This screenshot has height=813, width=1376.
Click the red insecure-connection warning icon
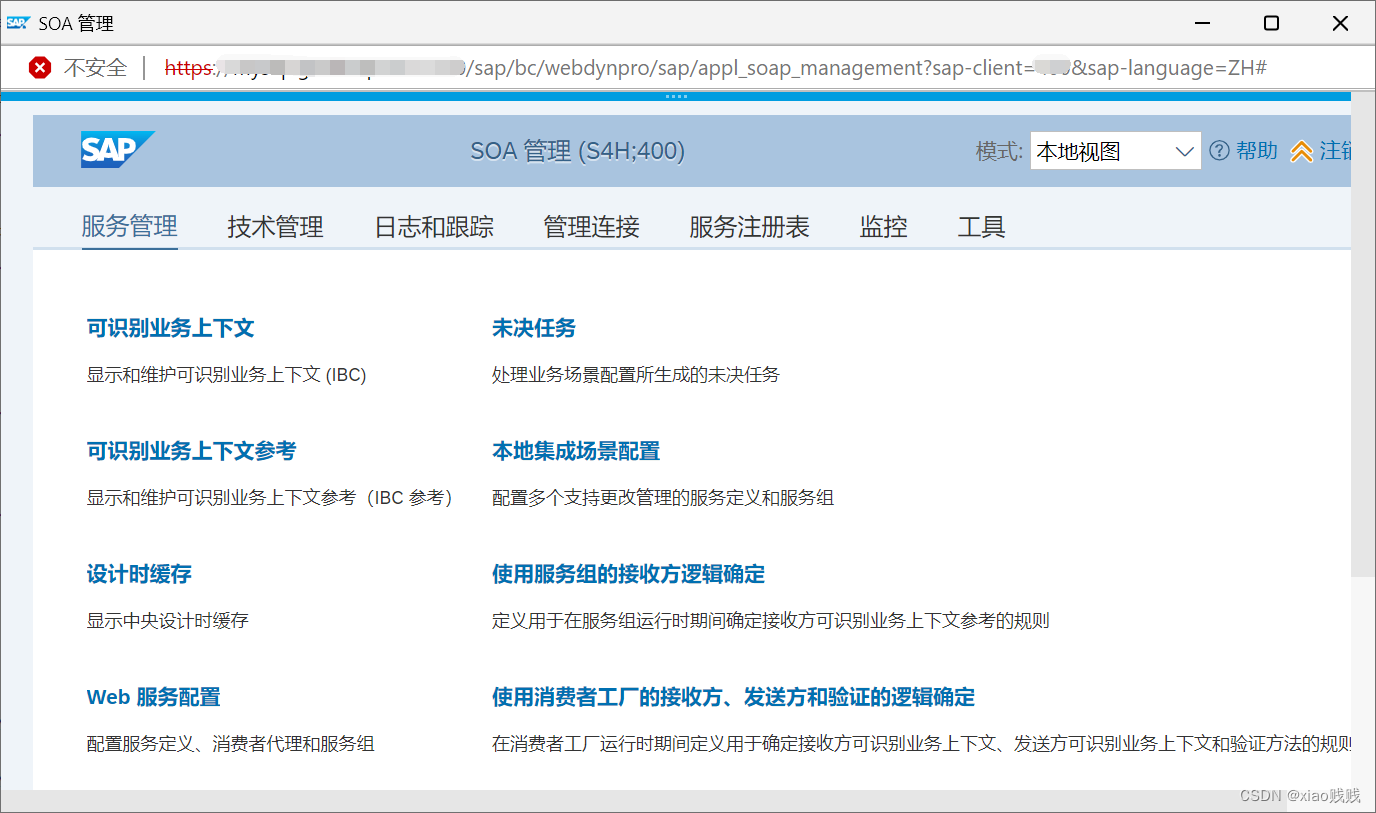(40, 68)
